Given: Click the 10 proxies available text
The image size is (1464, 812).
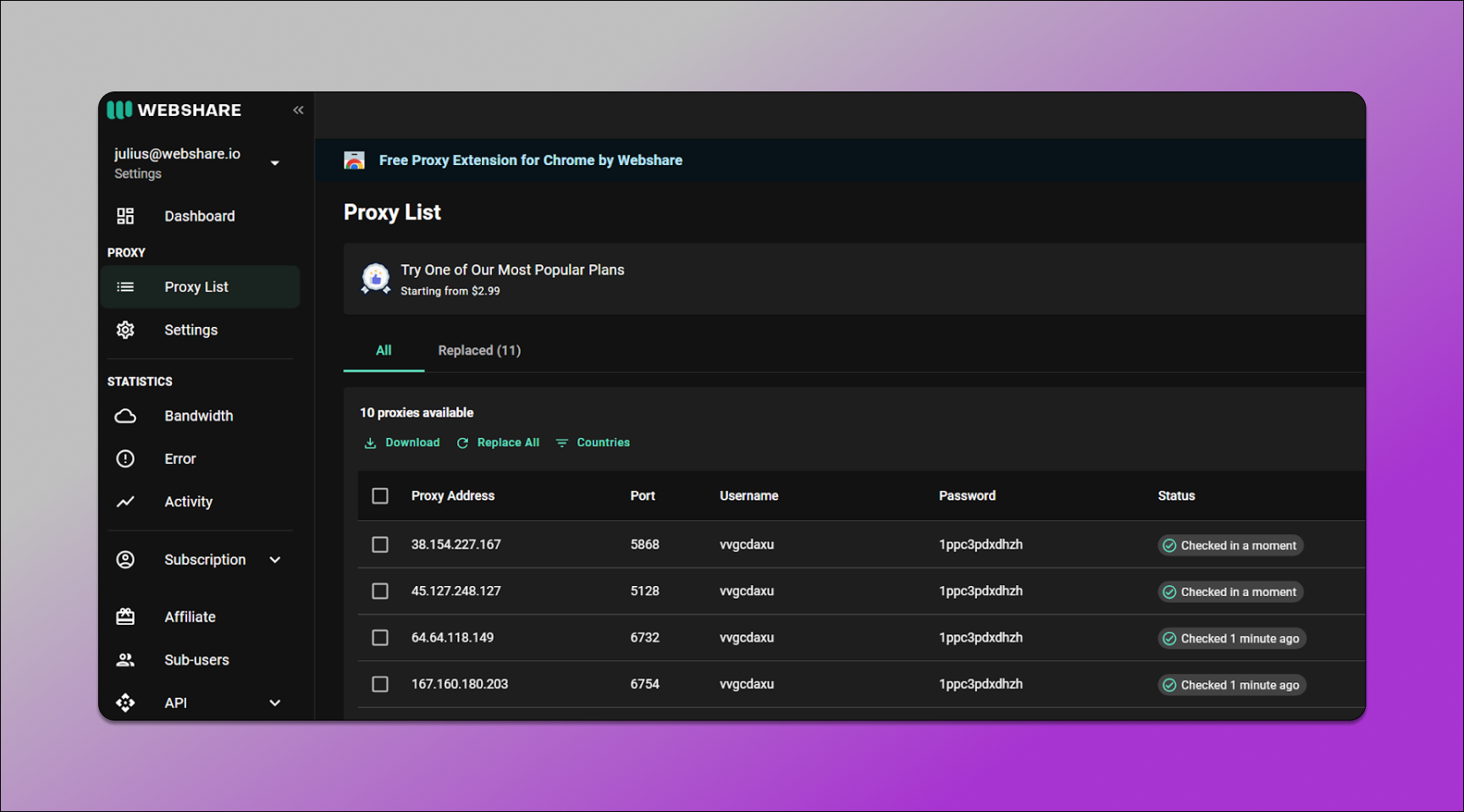Looking at the screenshot, I should (x=417, y=413).
